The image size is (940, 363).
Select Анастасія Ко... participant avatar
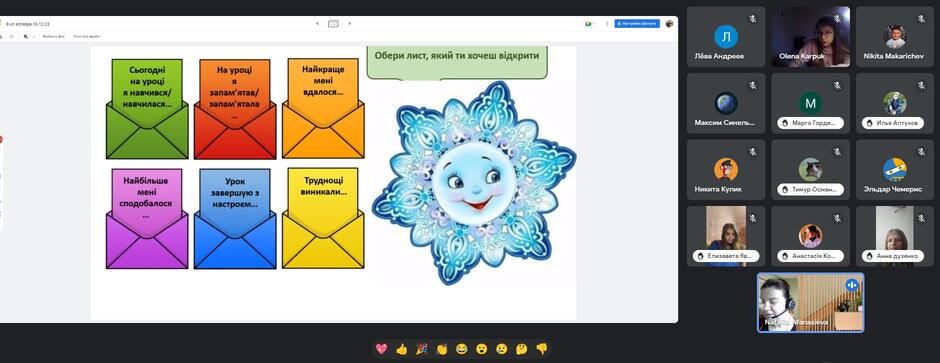click(x=811, y=236)
